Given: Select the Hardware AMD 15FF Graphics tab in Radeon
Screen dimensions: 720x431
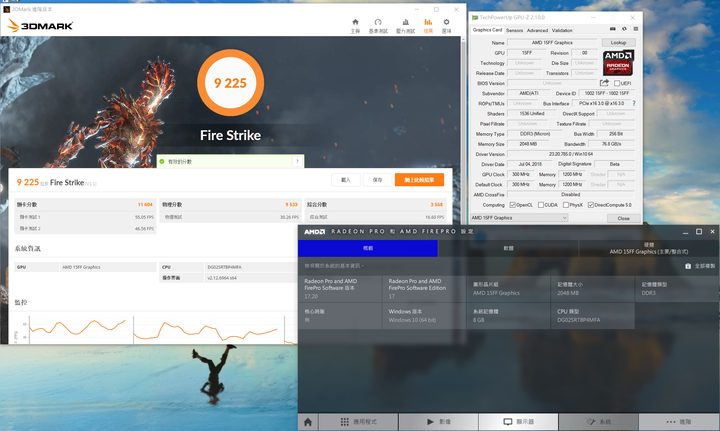Looking at the screenshot, I should pyautogui.click(x=649, y=248).
